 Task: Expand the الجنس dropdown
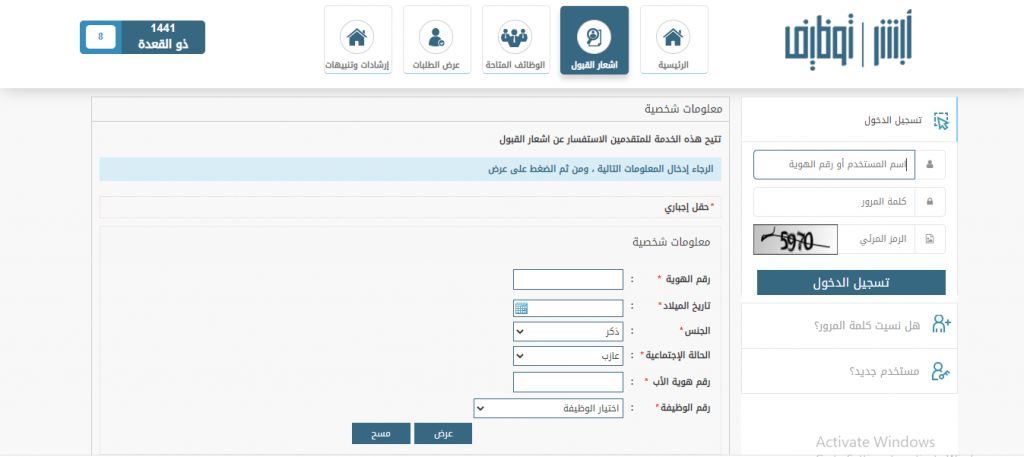(567, 331)
